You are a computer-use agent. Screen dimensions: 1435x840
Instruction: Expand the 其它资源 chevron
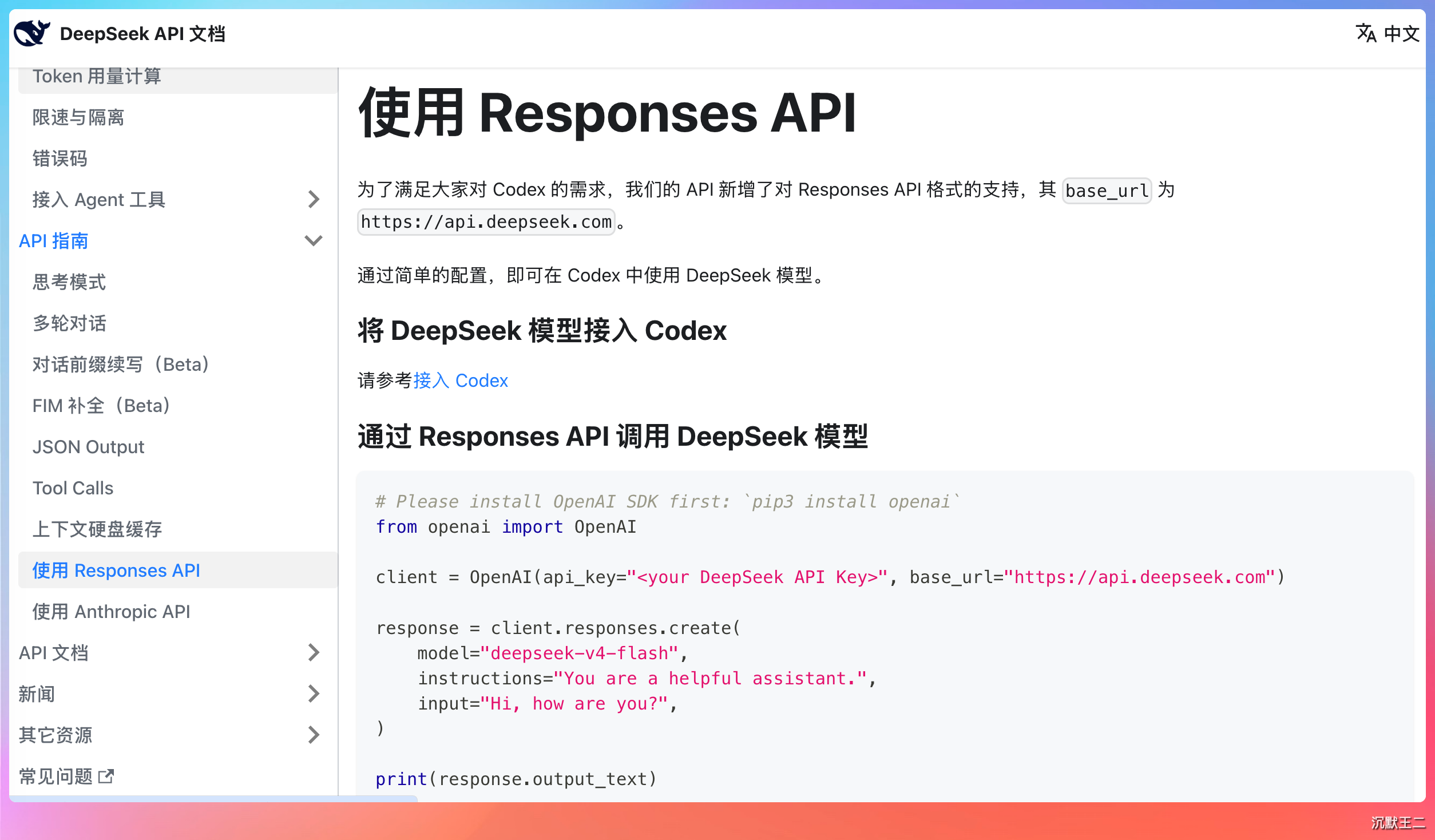coord(314,735)
